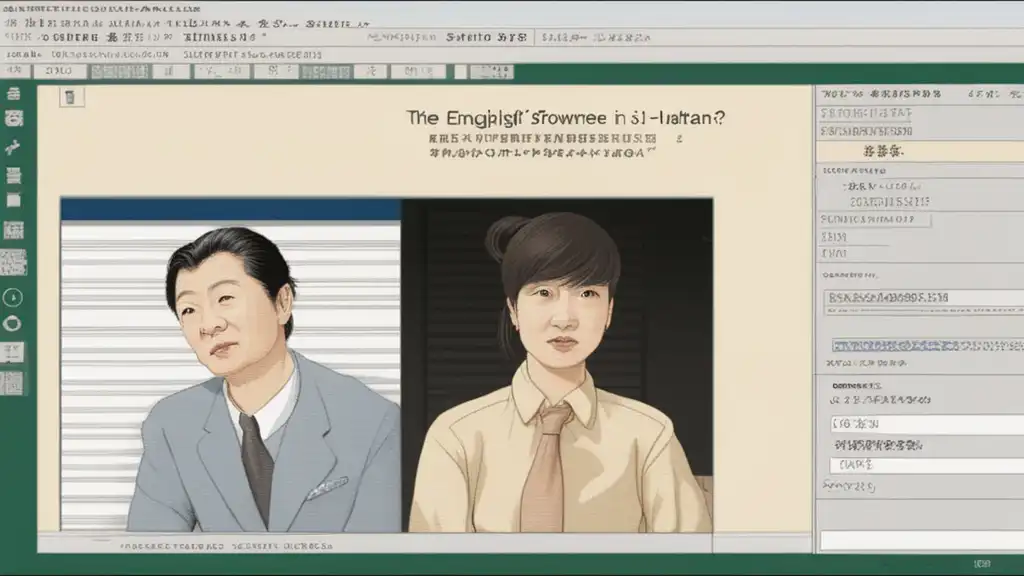Click the topmost stacked-lines icon in left sidebar
1024x576 pixels.
[14, 94]
